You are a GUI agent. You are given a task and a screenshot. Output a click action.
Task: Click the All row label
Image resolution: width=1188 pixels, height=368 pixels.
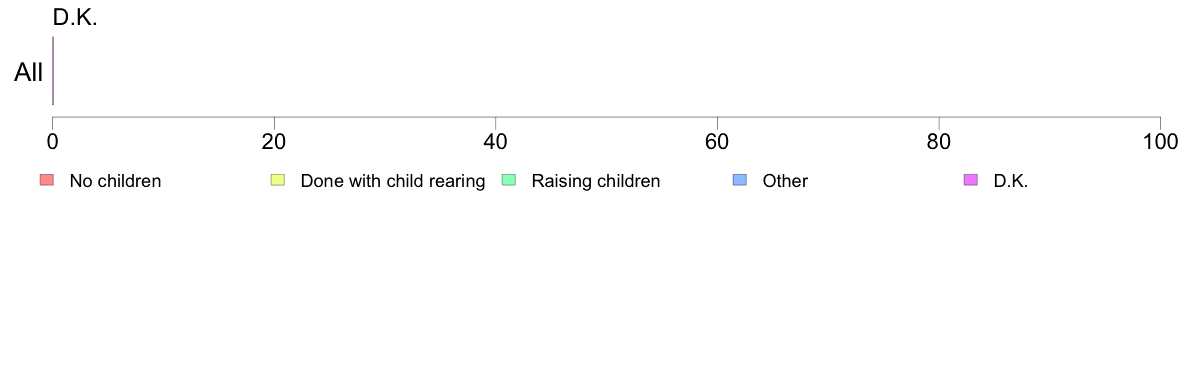point(29,73)
